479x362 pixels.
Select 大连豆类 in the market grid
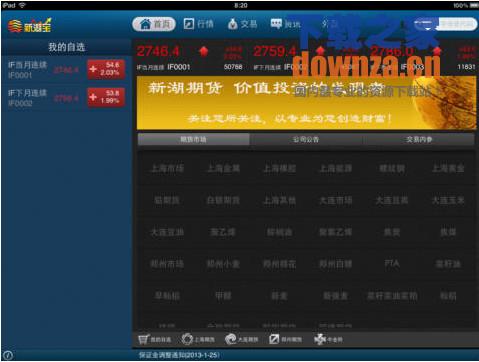(392, 200)
